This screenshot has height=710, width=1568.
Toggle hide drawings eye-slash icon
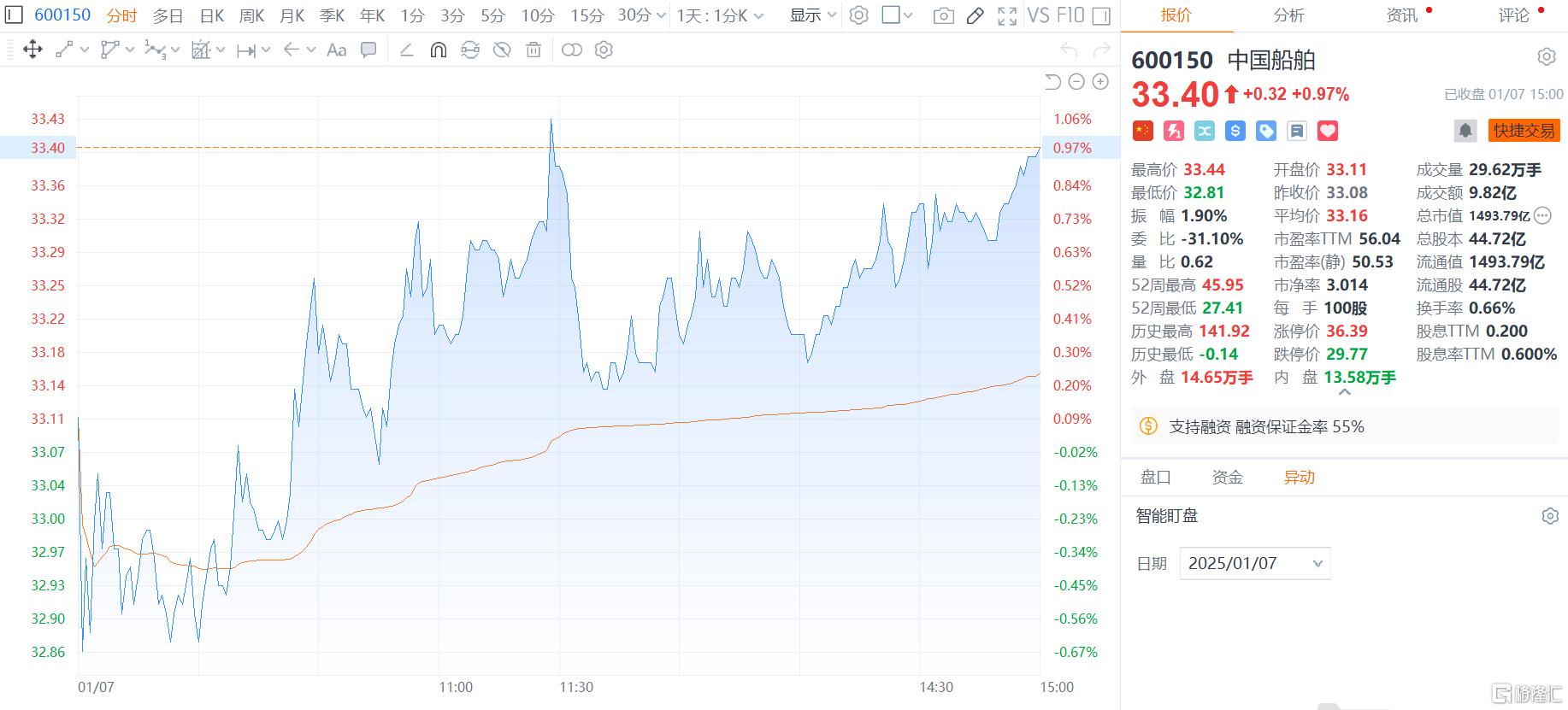click(502, 50)
